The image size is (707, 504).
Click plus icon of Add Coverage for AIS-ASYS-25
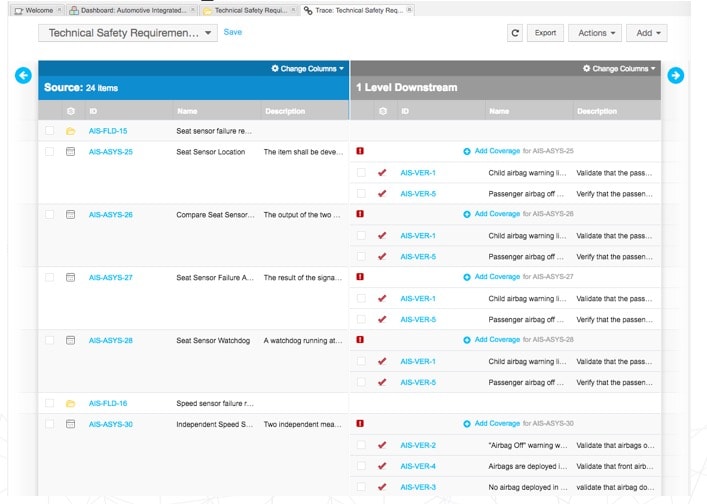coord(467,151)
